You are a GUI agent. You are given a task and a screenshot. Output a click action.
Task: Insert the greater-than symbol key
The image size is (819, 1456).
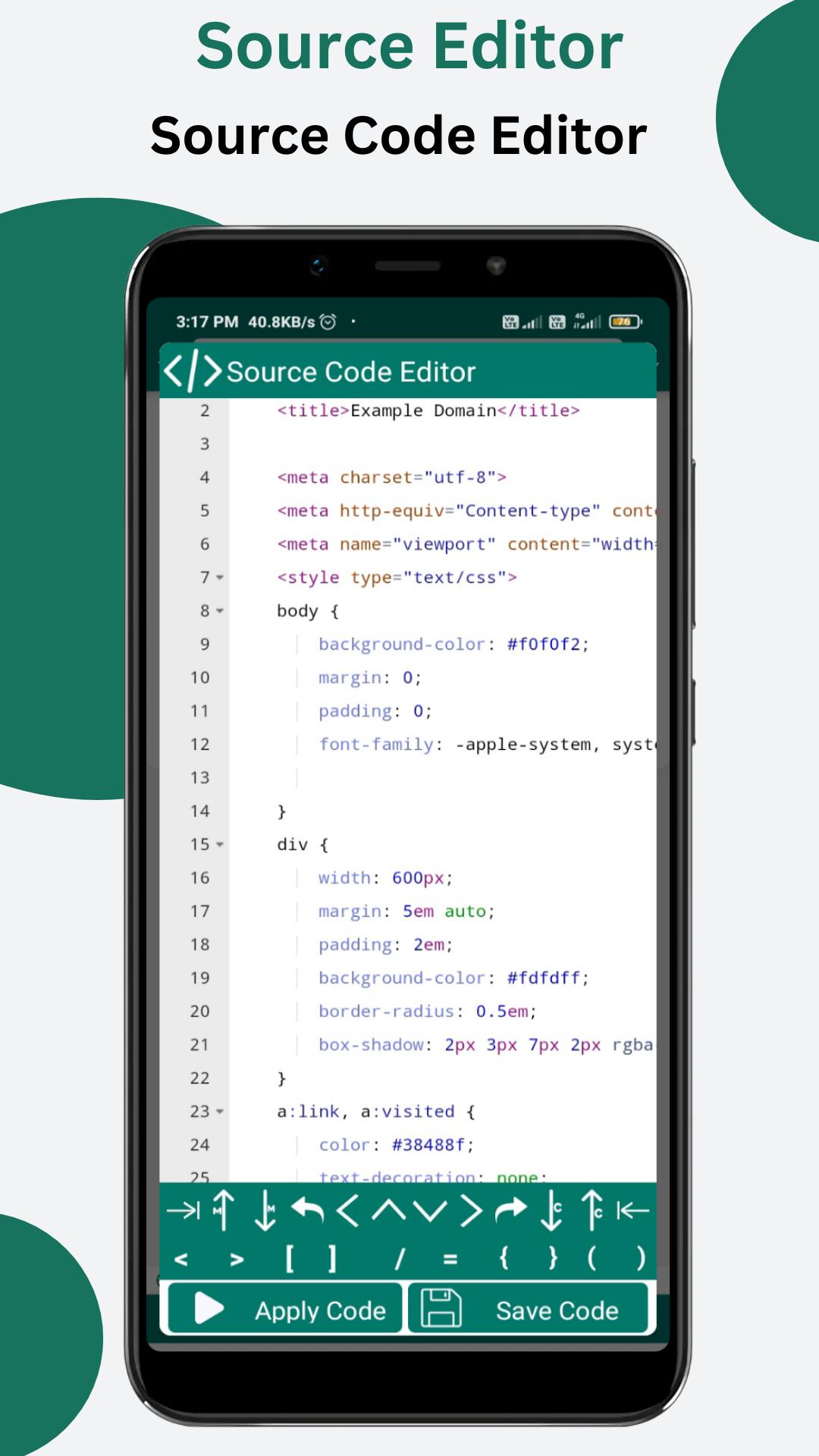tap(237, 1260)
